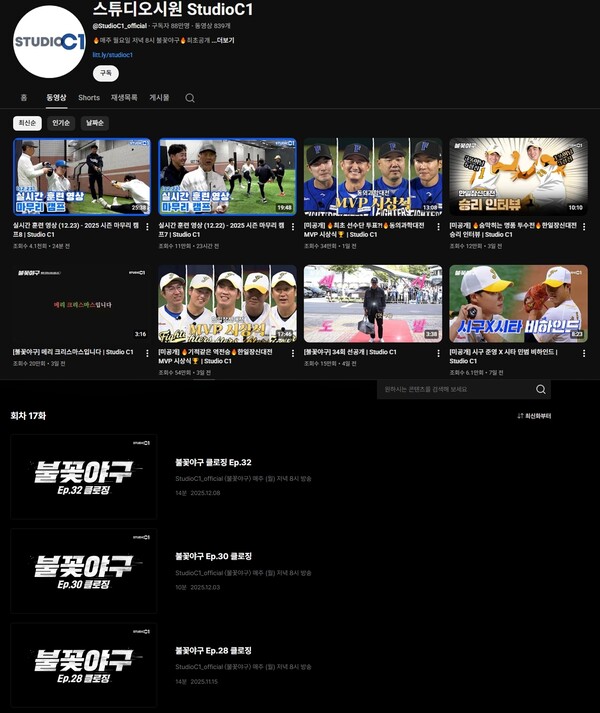Select the 인기순 filter chip
The height and width of the screenshot is (713, 600).
61,123
